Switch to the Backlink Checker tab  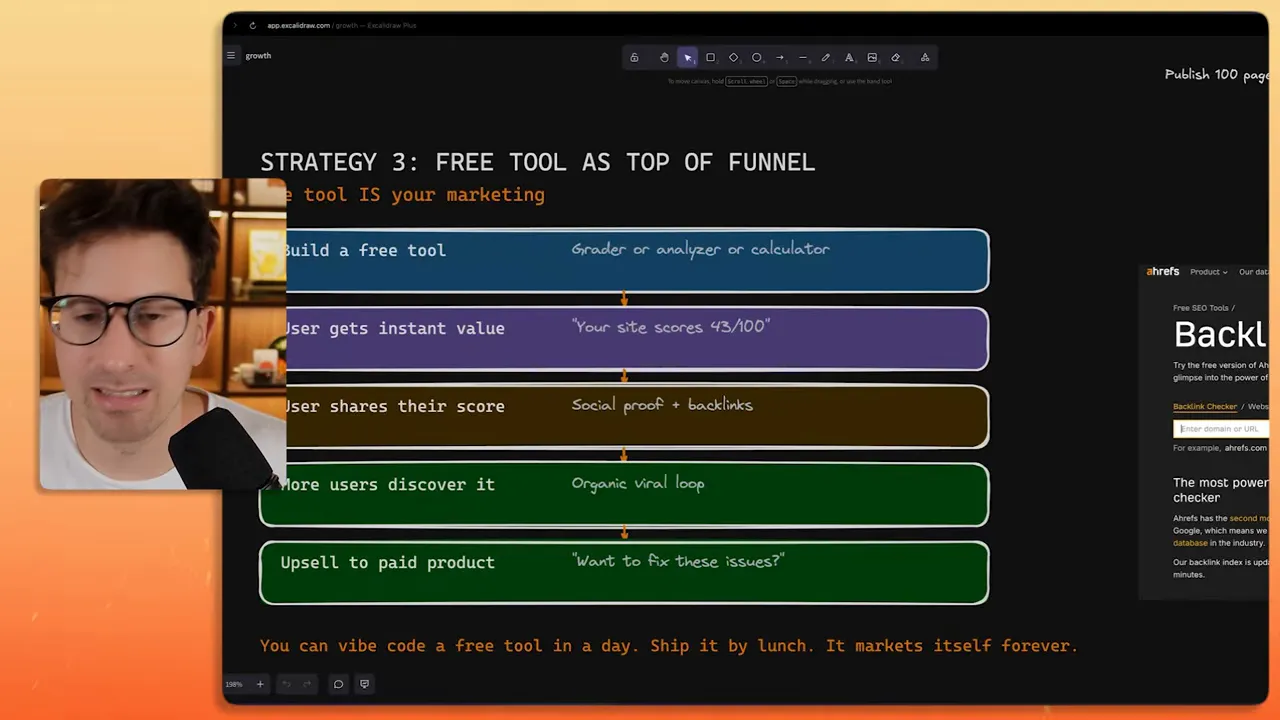(1205, 407)
